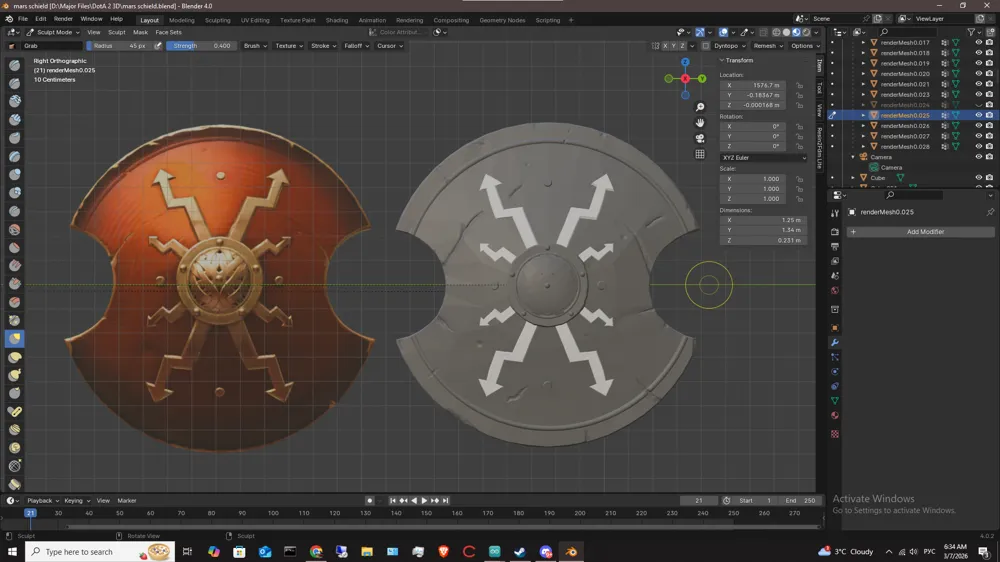Open the Texture properties tab (checker icon)
This screenshot has height=562, width=1000.
click(835, 434)
